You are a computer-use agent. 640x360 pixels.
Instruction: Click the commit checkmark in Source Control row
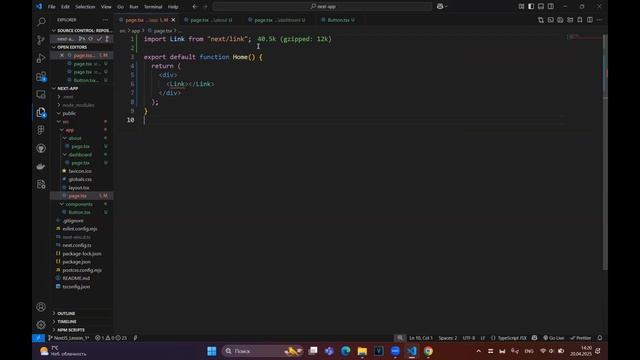coord(99,39)
